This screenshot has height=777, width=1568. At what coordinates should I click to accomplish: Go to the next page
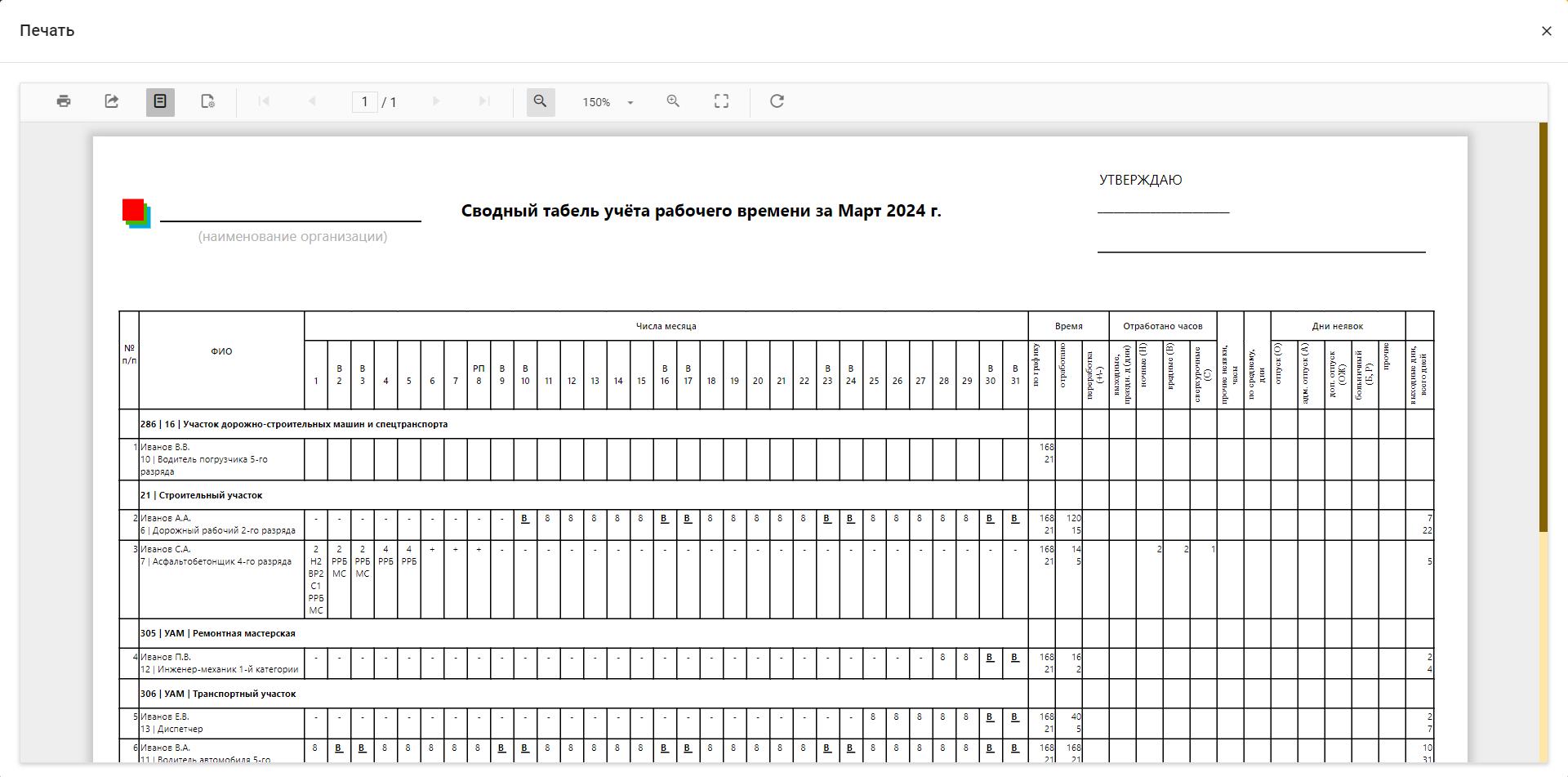pyautogui.click(x=436, y=101)
